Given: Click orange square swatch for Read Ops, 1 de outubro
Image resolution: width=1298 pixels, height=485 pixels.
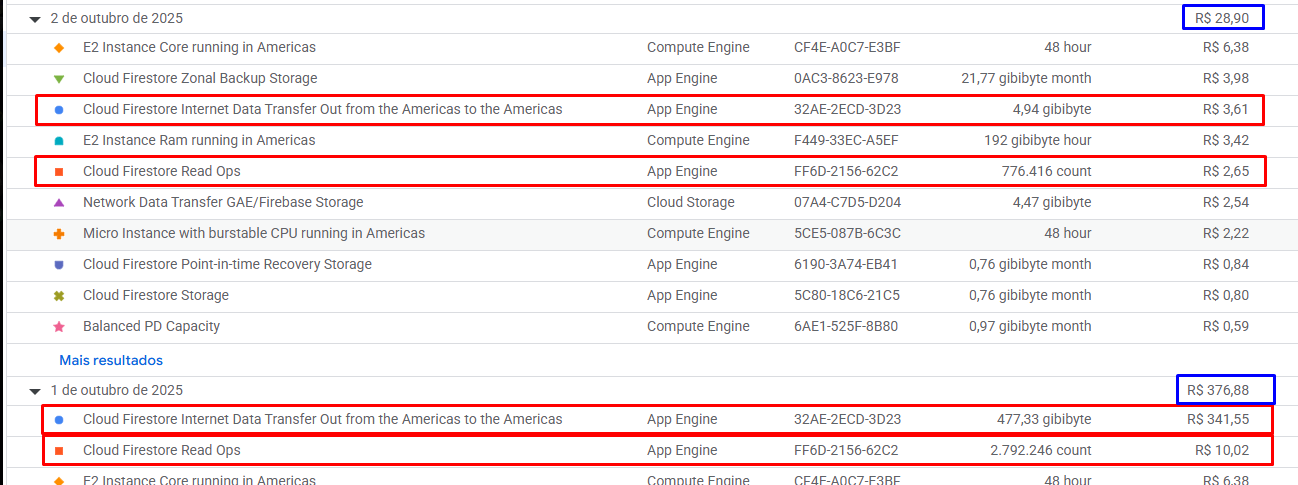Looking at the screenshot, I should point(59,451).
